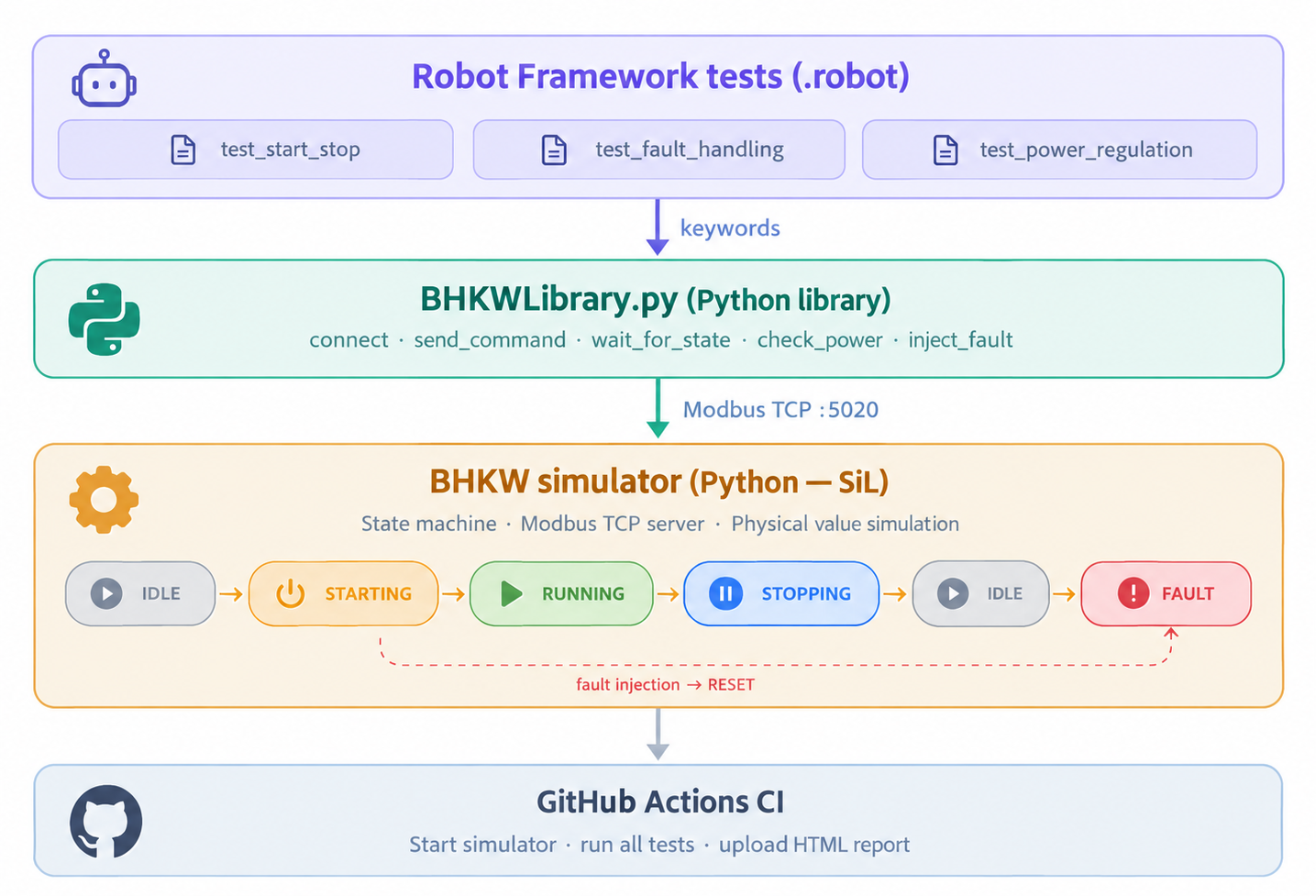Click the 'run all tests' text
Image resolution: width=1316 pixels, height=896 pixels.
637,845
